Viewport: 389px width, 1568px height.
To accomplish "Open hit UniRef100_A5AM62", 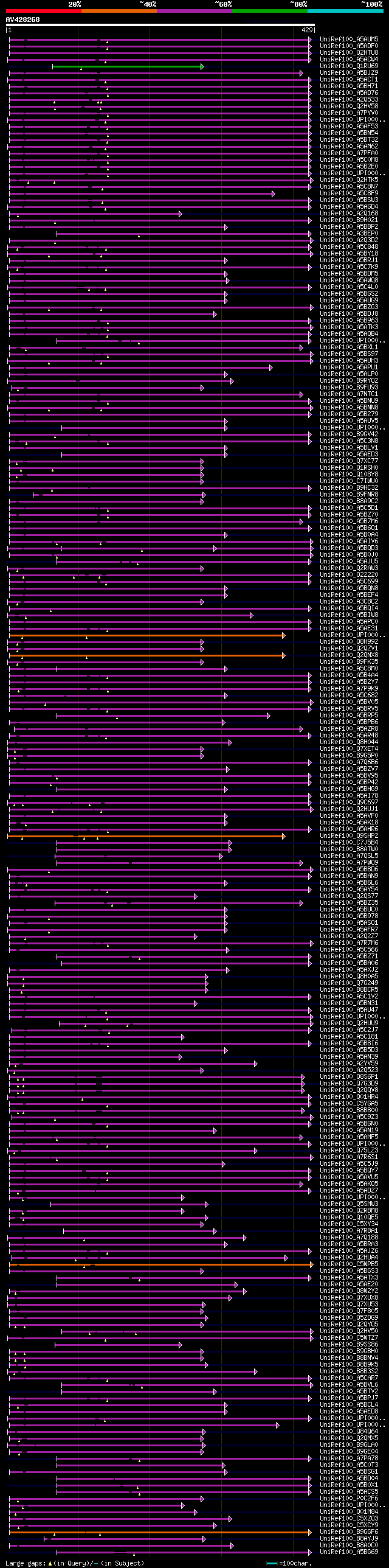I will coord(349,147).
